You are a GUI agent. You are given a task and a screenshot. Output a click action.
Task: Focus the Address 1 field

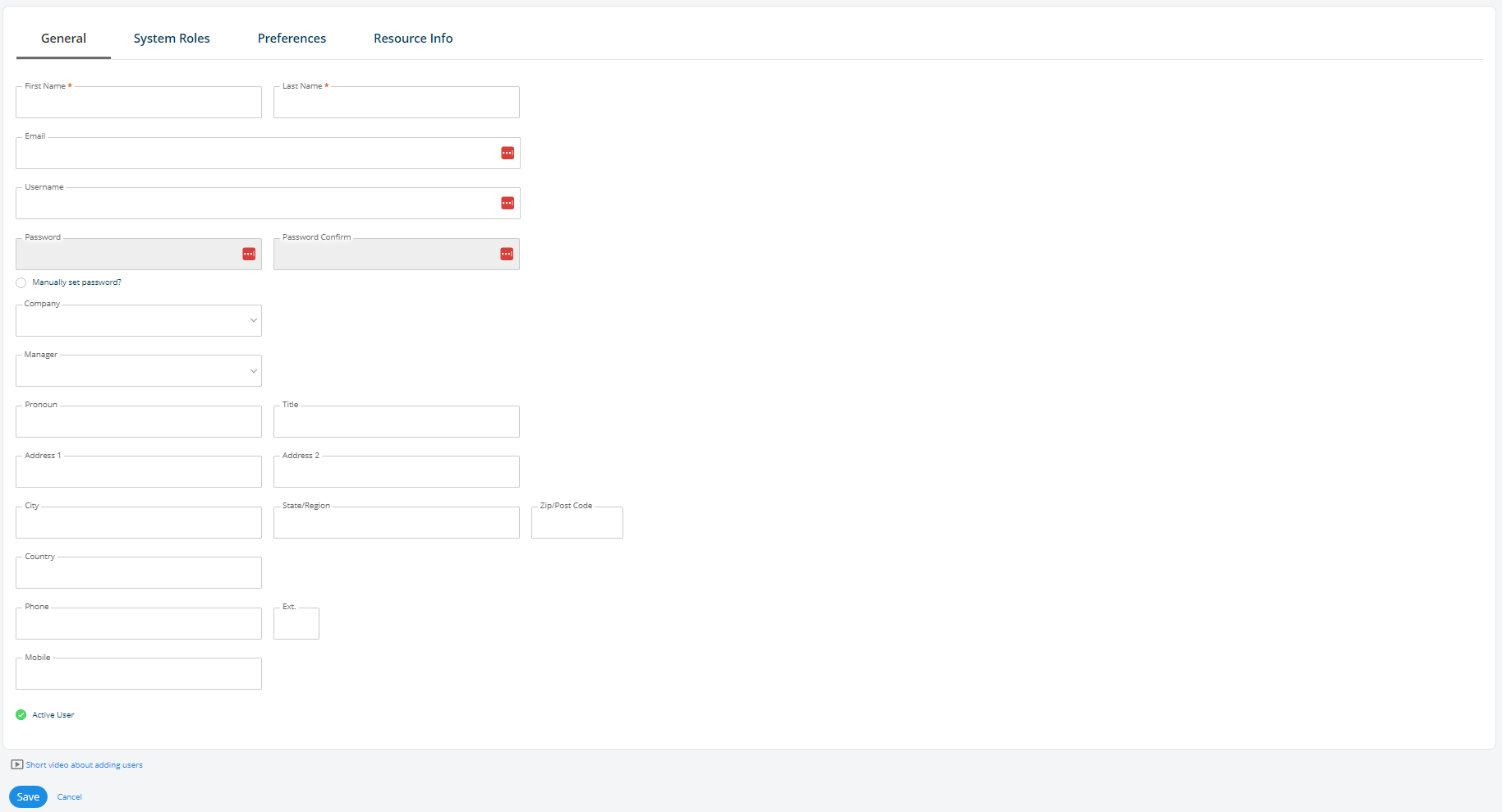[139, 472]
